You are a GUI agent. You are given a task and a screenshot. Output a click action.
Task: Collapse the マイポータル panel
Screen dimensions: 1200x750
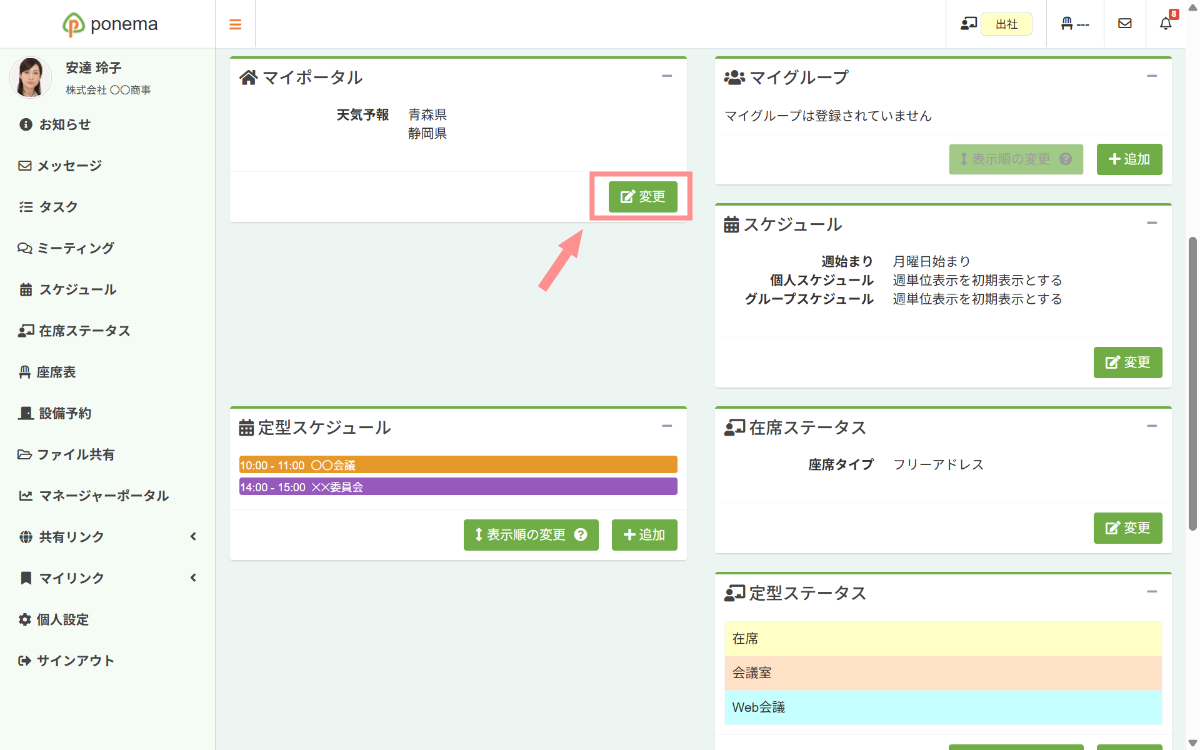point(667,76)
